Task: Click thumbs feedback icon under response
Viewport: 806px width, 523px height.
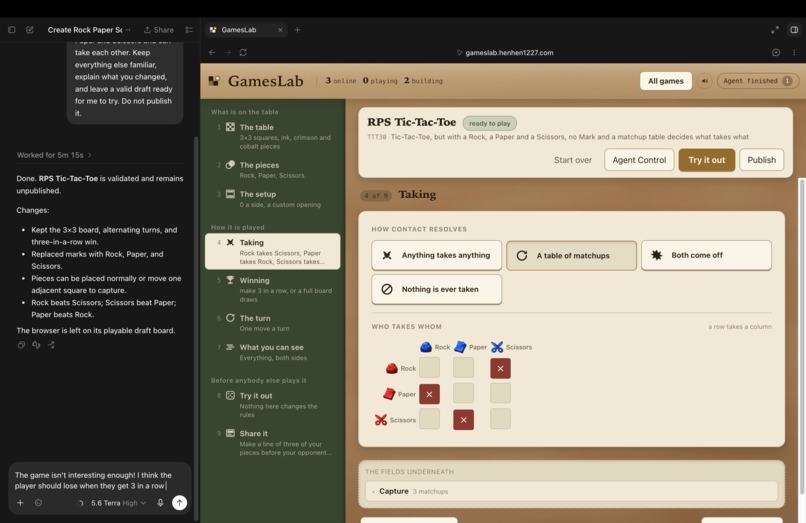Action: (x=36, y=345)
